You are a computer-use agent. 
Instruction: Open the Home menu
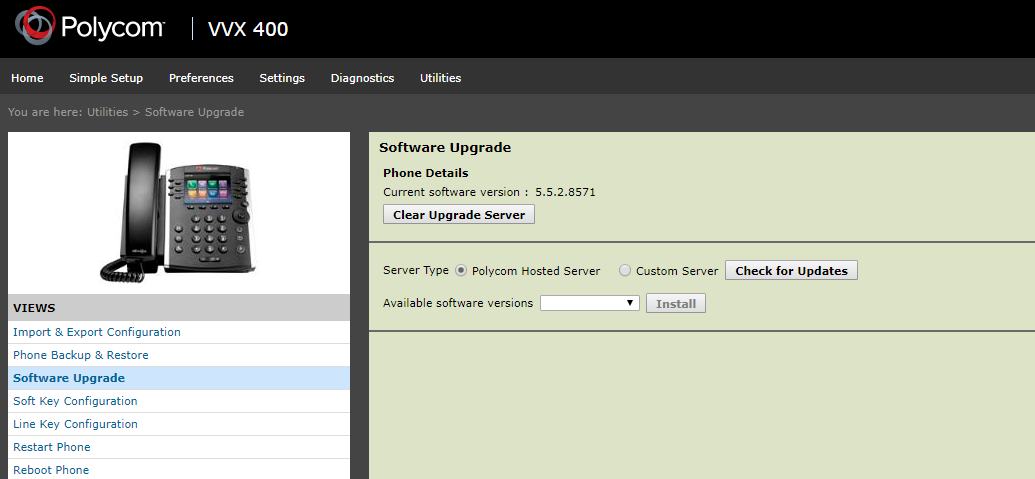coord(27,78)
